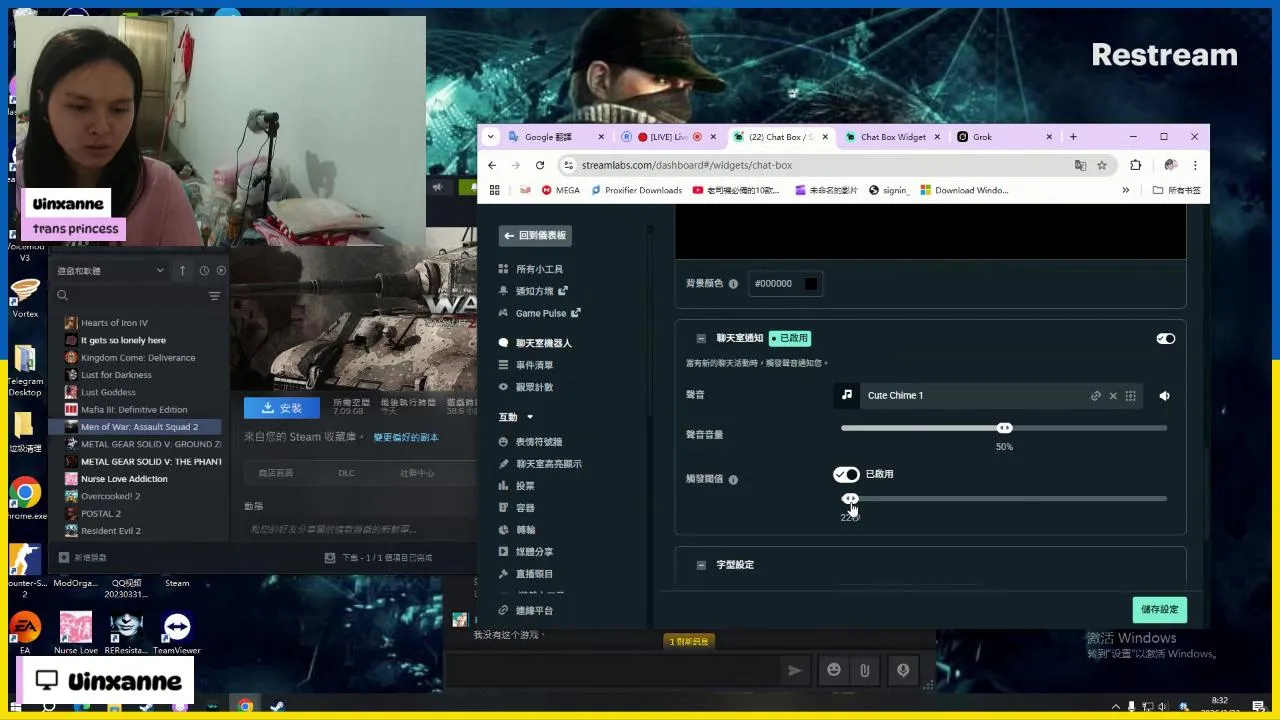Click the emoji button in the chat bar
Viewport: 1280px width, 720px height.
pos(834,670)
